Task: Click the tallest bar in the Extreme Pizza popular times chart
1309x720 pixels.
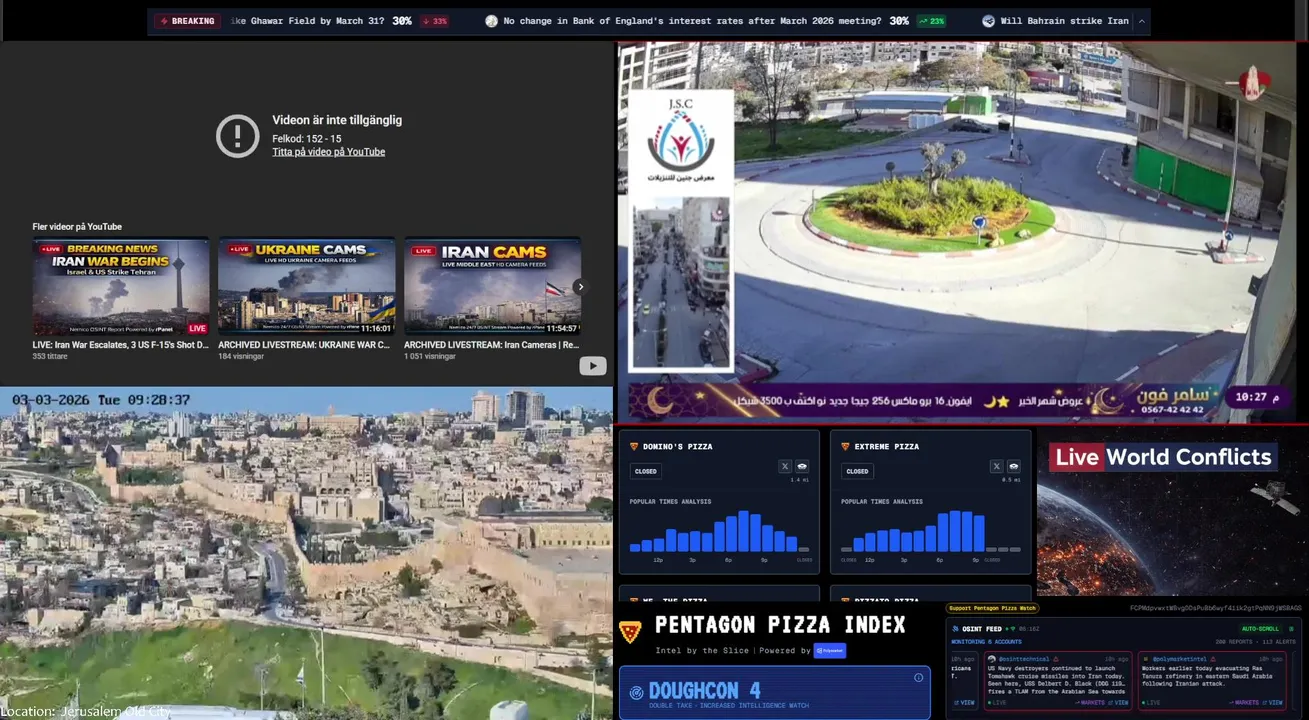Action: 955,531
